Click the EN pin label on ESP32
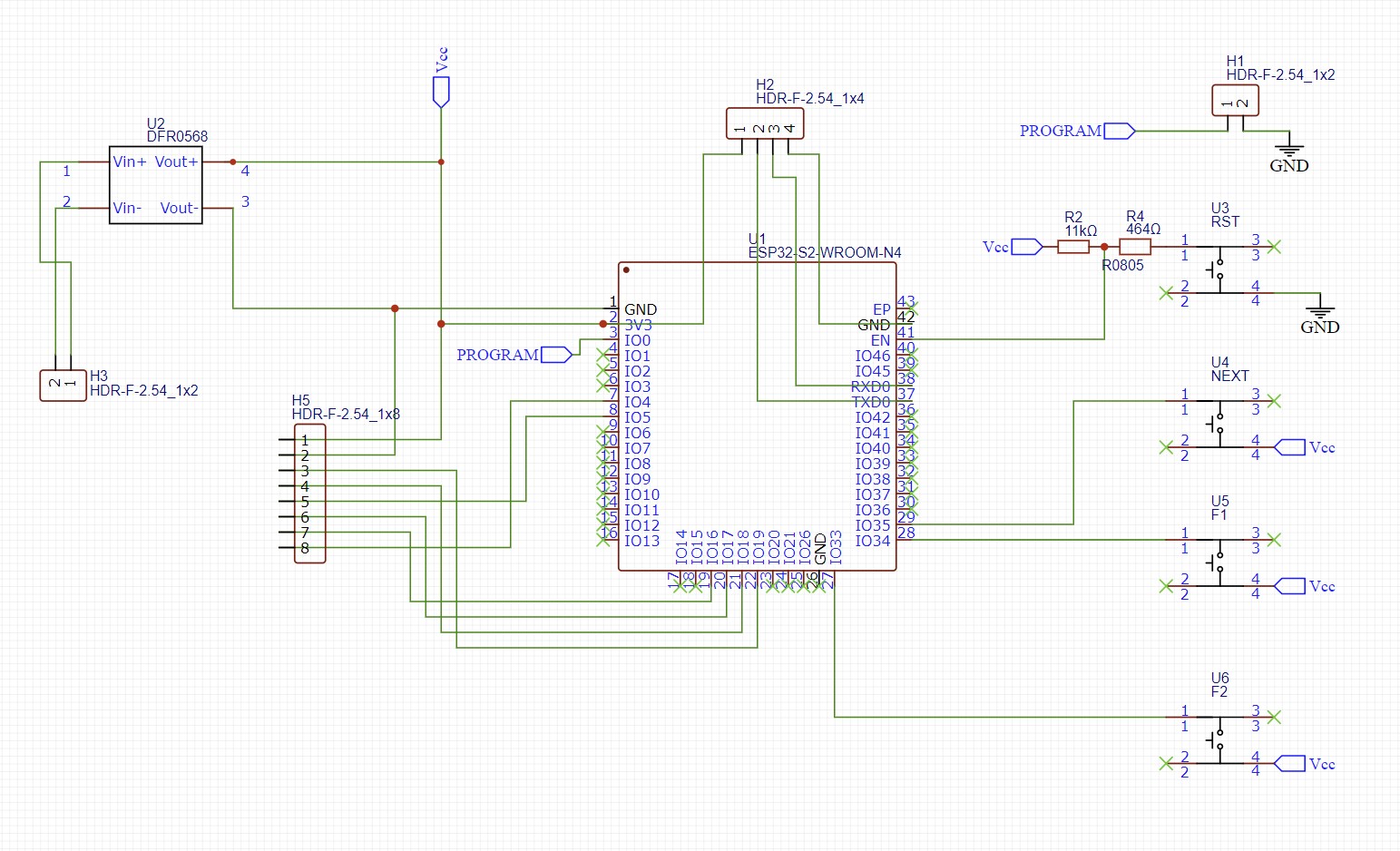 880,340
